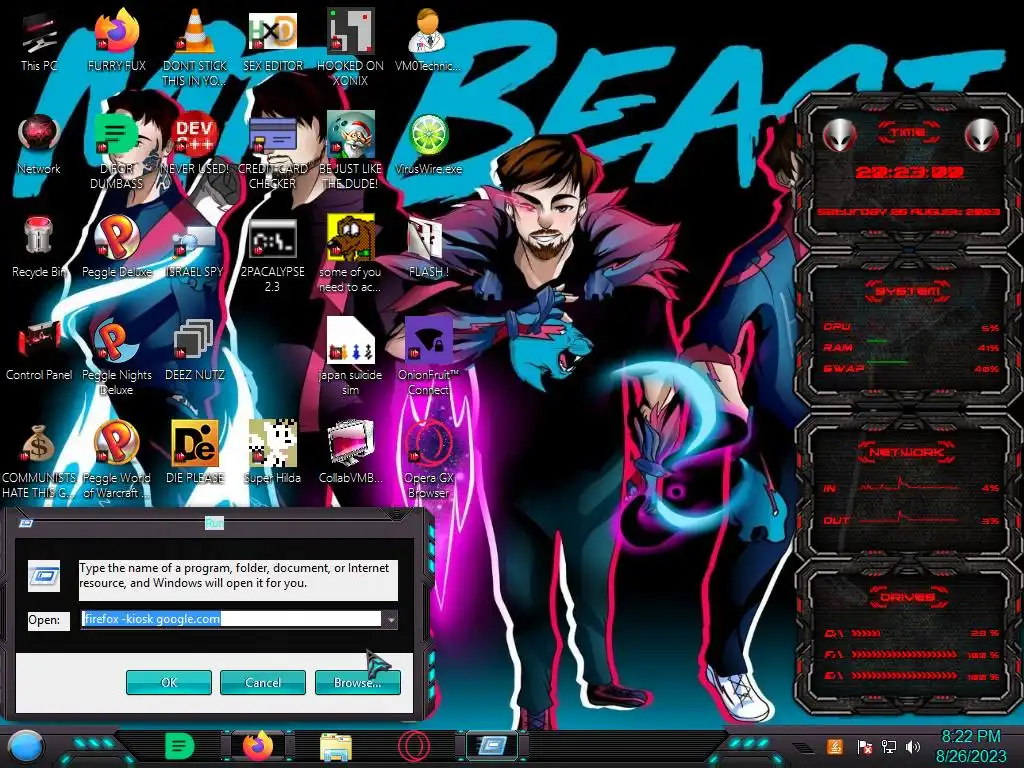Open the volume speaker tray icon

(x=914, y=746)
